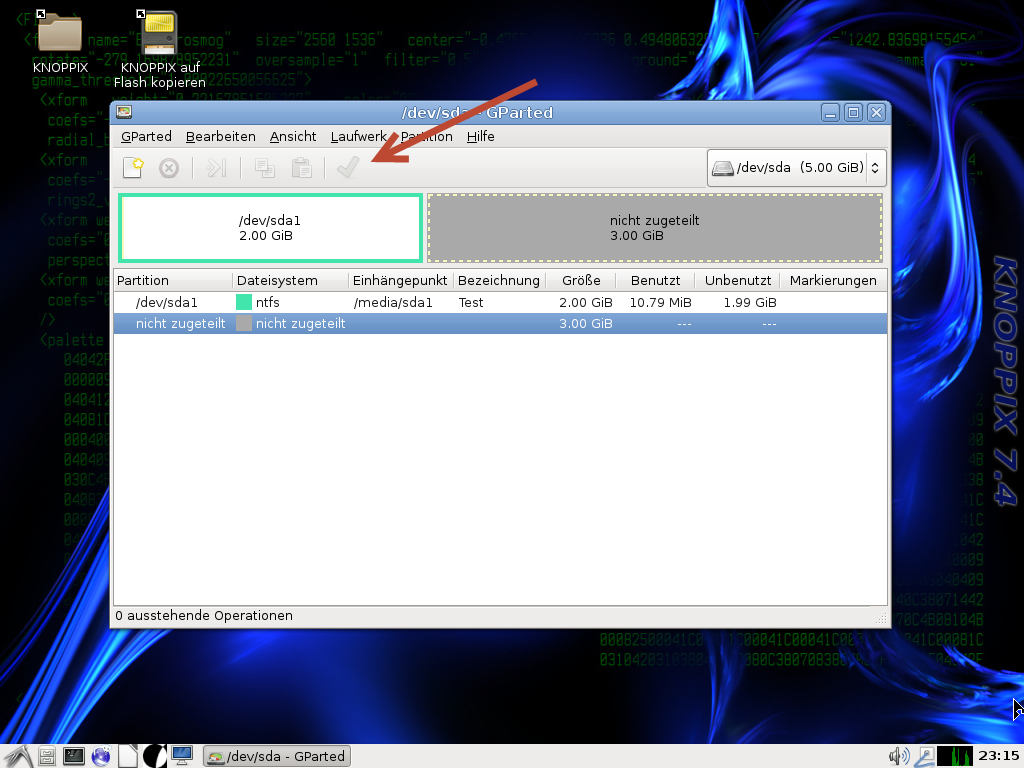The image size is (1024, 768).
Task: Click the '/media/sda1' mount point cell
Action: [x=392, y=302]
